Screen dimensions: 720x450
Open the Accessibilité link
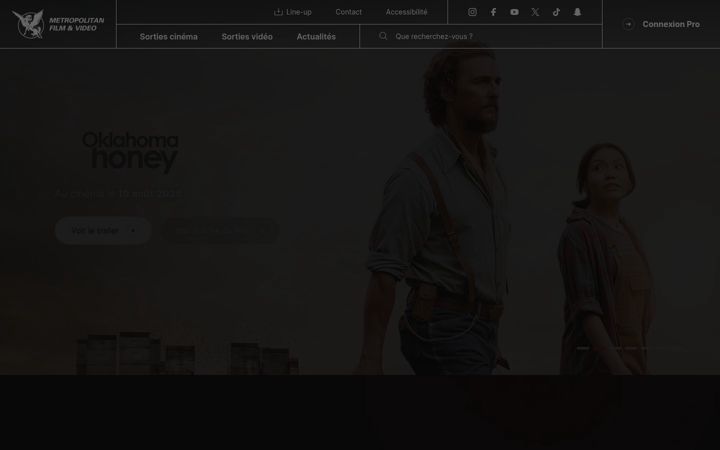[406, 12]
